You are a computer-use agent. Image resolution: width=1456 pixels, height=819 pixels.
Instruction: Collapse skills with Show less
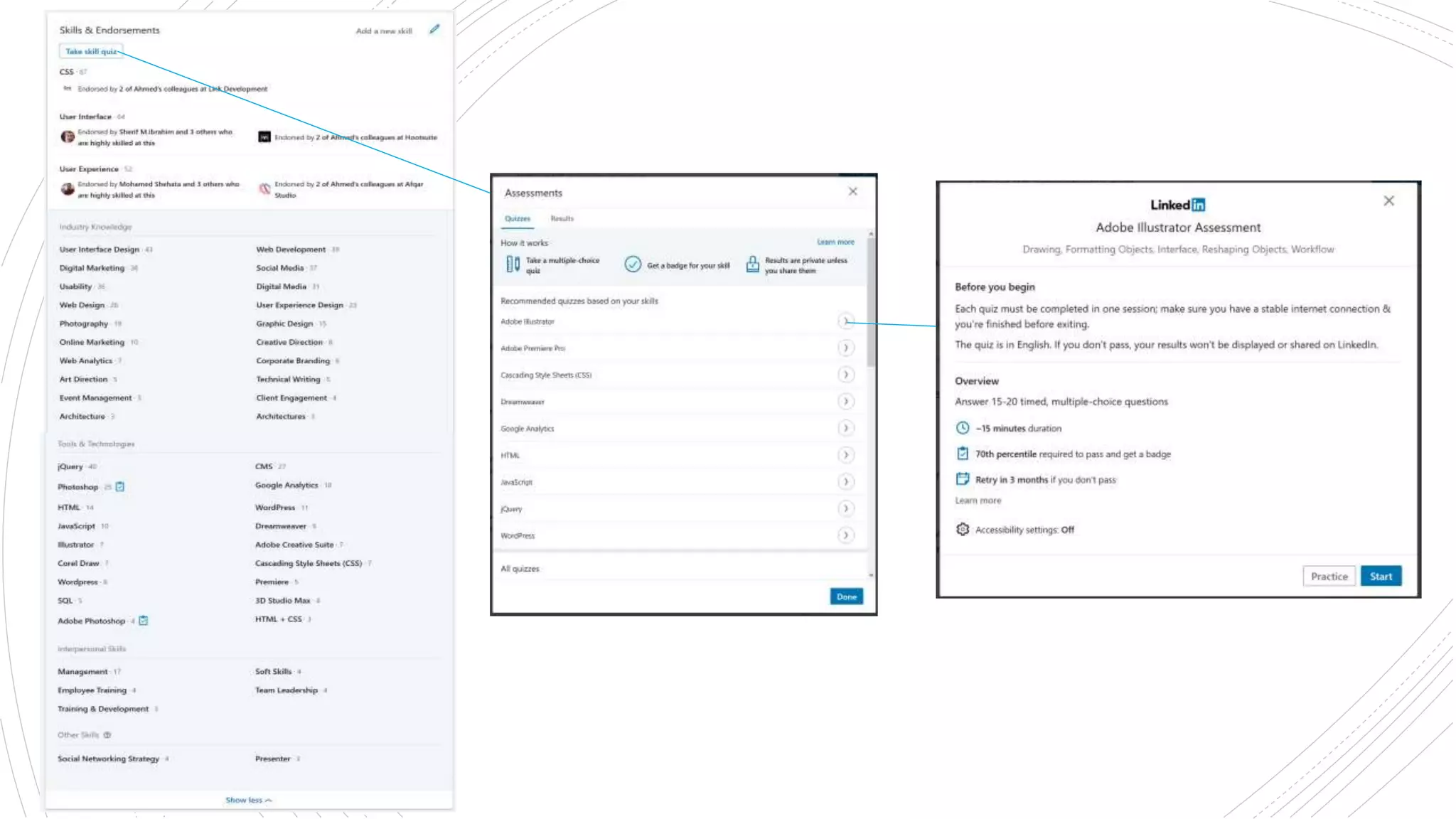coord(248,801)
